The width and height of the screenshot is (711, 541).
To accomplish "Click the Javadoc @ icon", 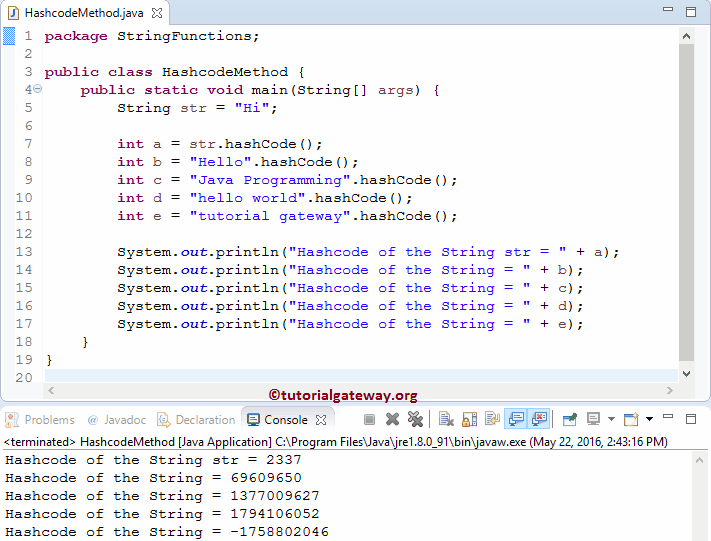I will coord(93,420).
